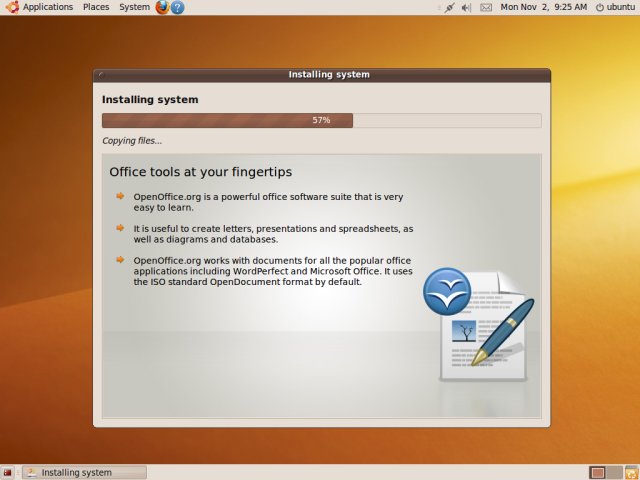Click the 'It is useful to create letters' text

click(x=273, y=234)
